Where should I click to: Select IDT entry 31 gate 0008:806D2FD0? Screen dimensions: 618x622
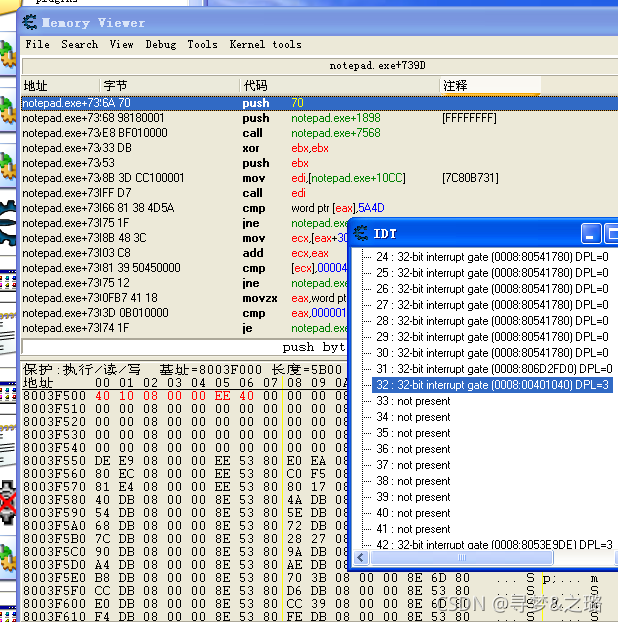click(x=494, y=369)
